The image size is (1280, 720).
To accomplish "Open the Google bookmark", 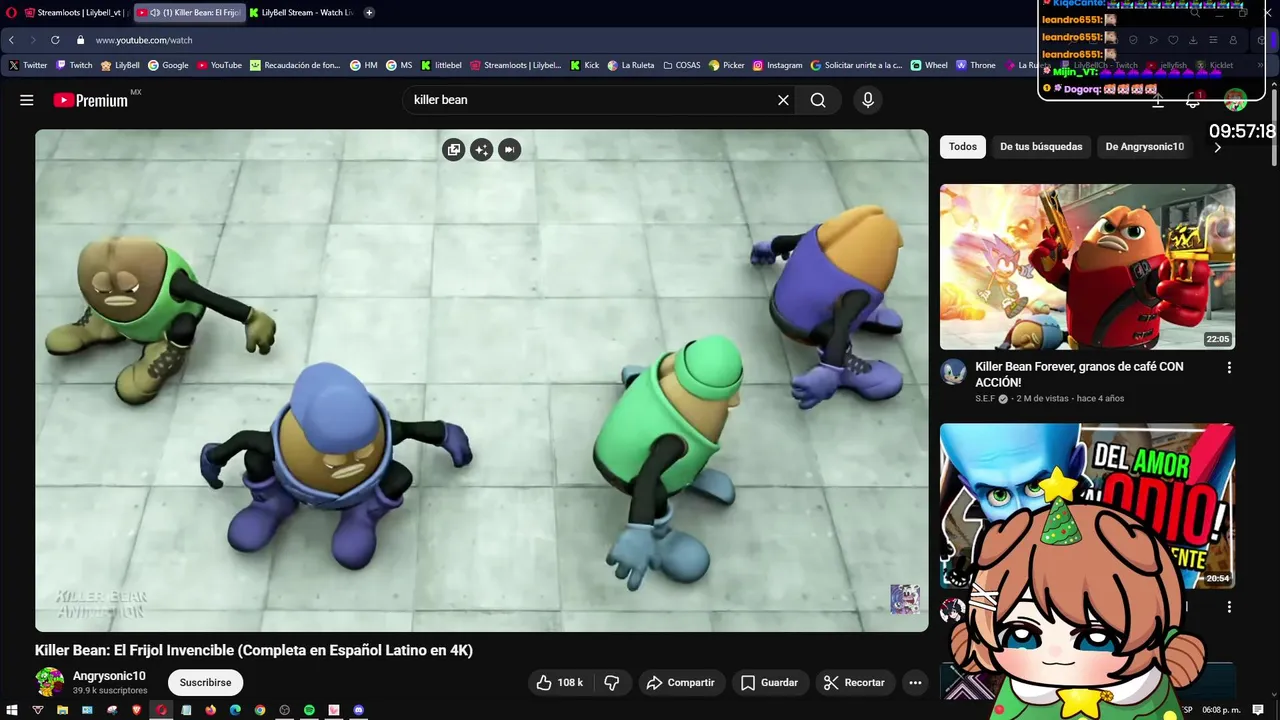I will [168, 65].
